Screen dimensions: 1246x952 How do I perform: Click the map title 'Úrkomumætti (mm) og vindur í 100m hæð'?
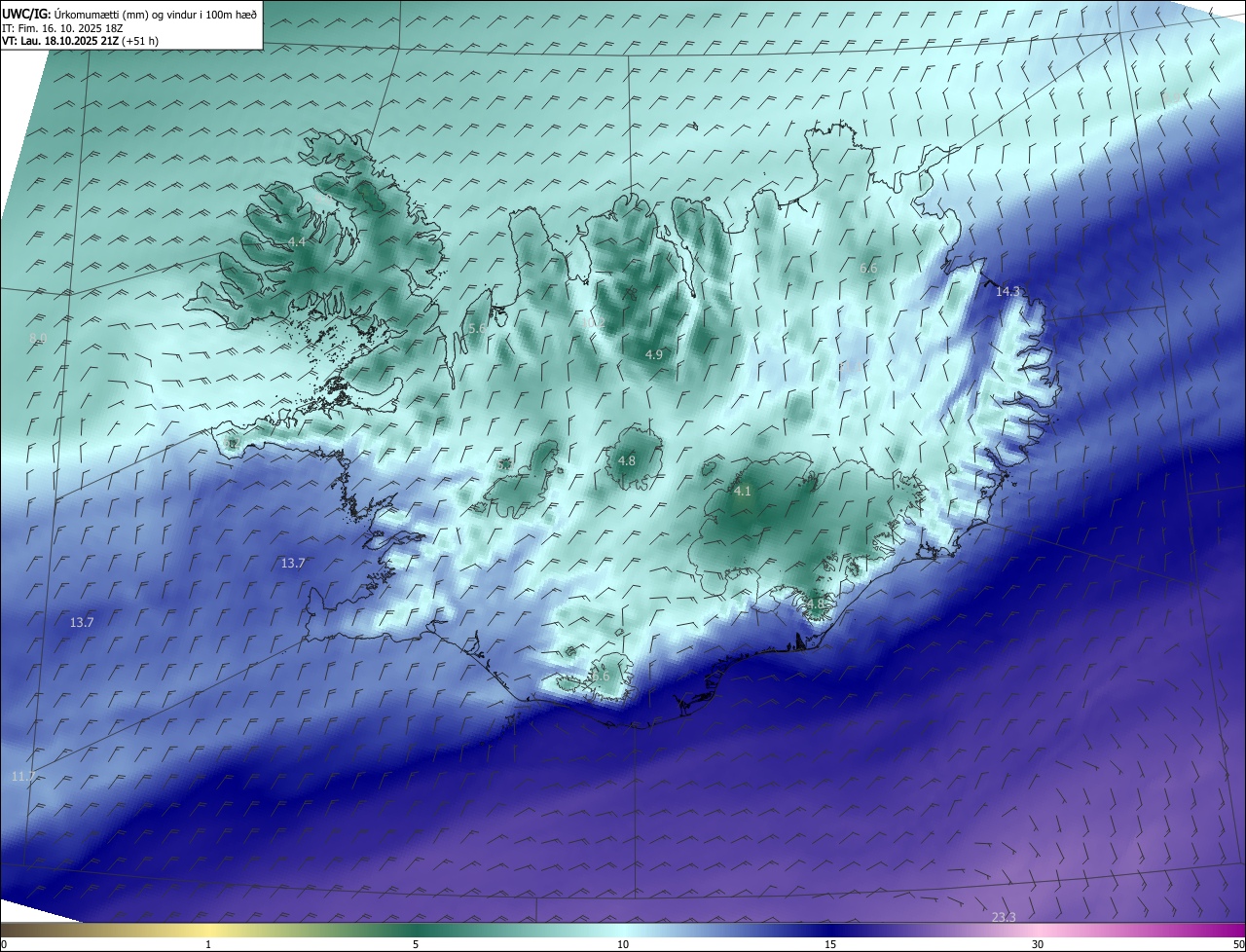pyautogui.click(x=154, y=14)
